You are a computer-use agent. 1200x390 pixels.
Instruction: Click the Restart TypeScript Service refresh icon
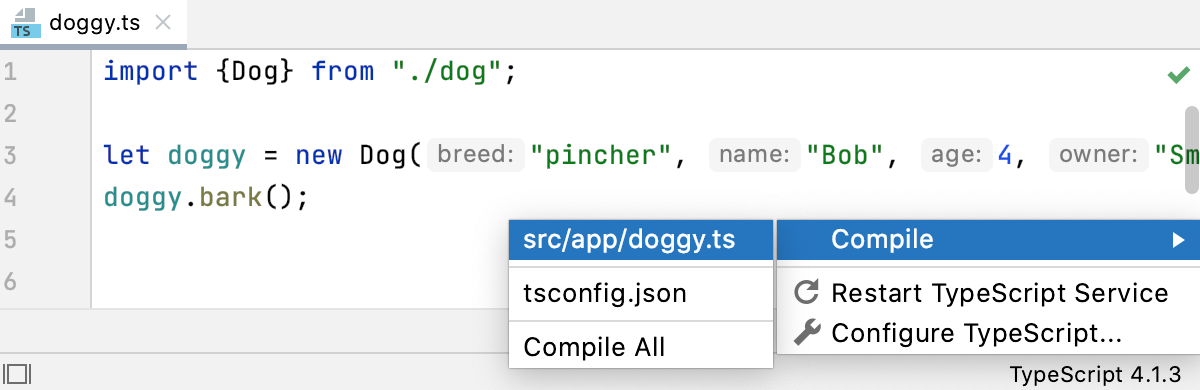pyautogui.click(x=807, y=293)
